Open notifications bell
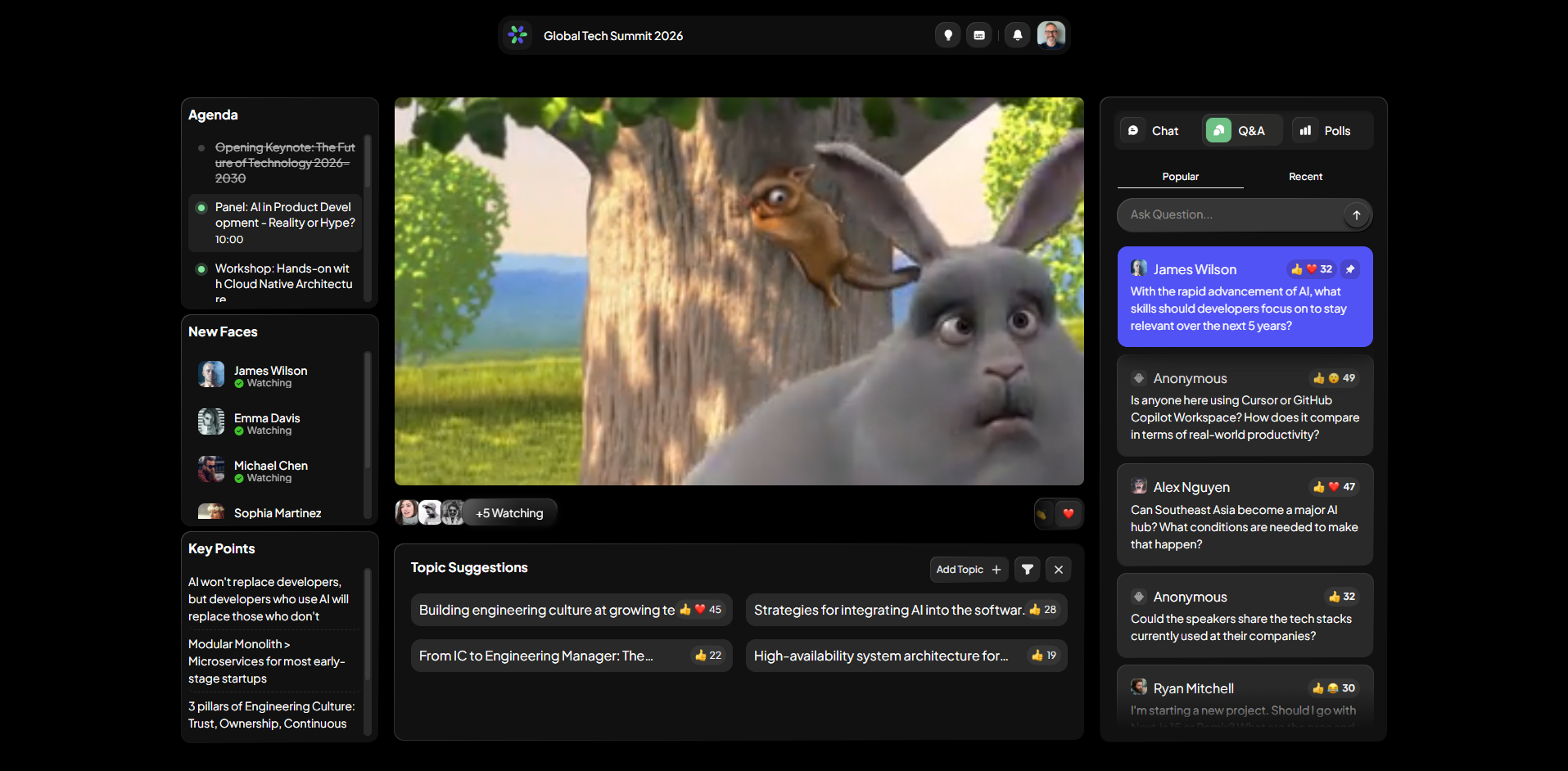 tap(1017, 35)
